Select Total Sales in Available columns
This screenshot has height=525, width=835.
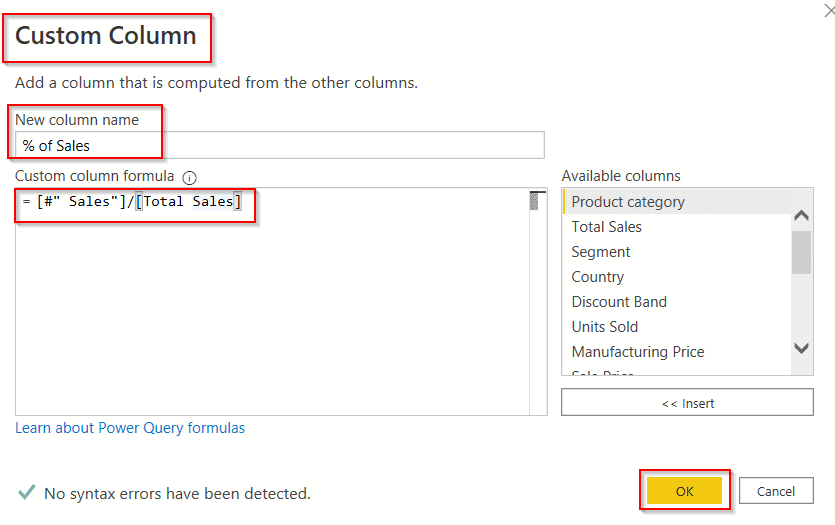click(x=677, y=227)
